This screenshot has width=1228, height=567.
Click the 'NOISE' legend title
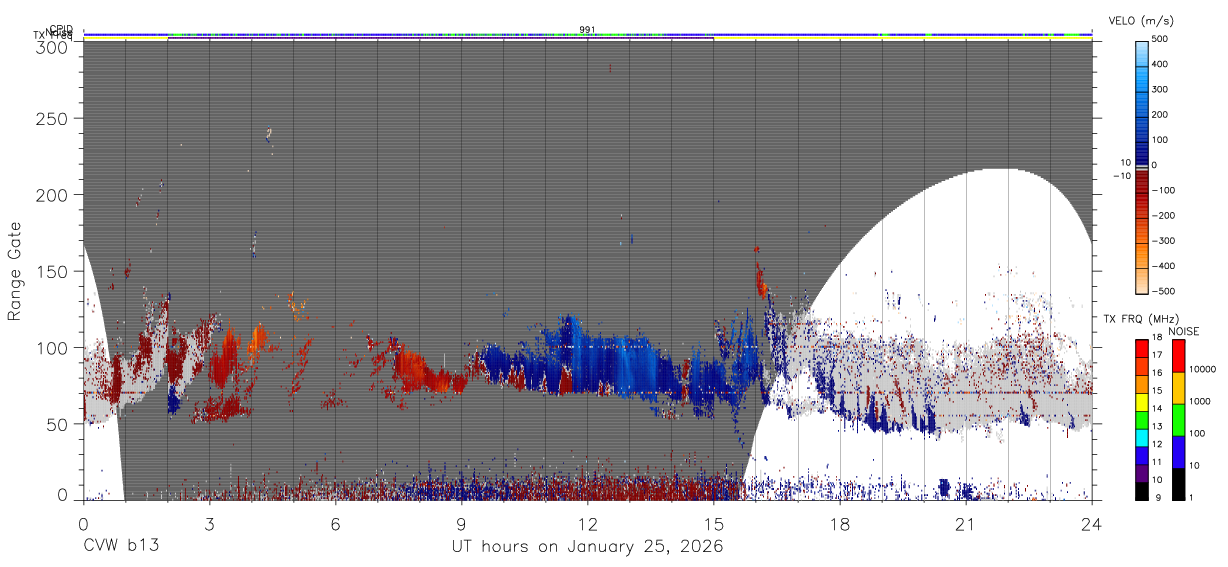[x=1183, y=331]
